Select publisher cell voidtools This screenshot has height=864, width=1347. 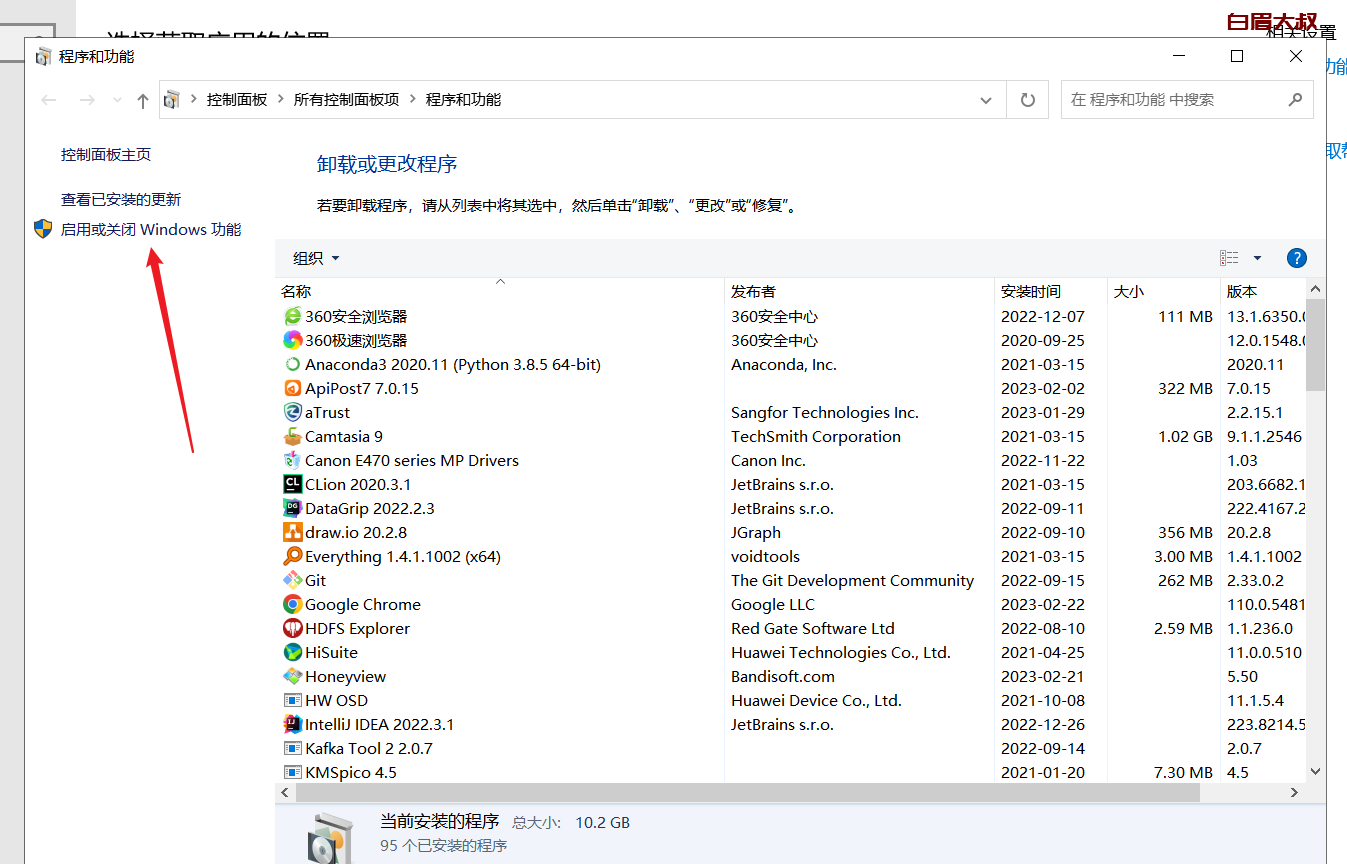tap(766, 556)
